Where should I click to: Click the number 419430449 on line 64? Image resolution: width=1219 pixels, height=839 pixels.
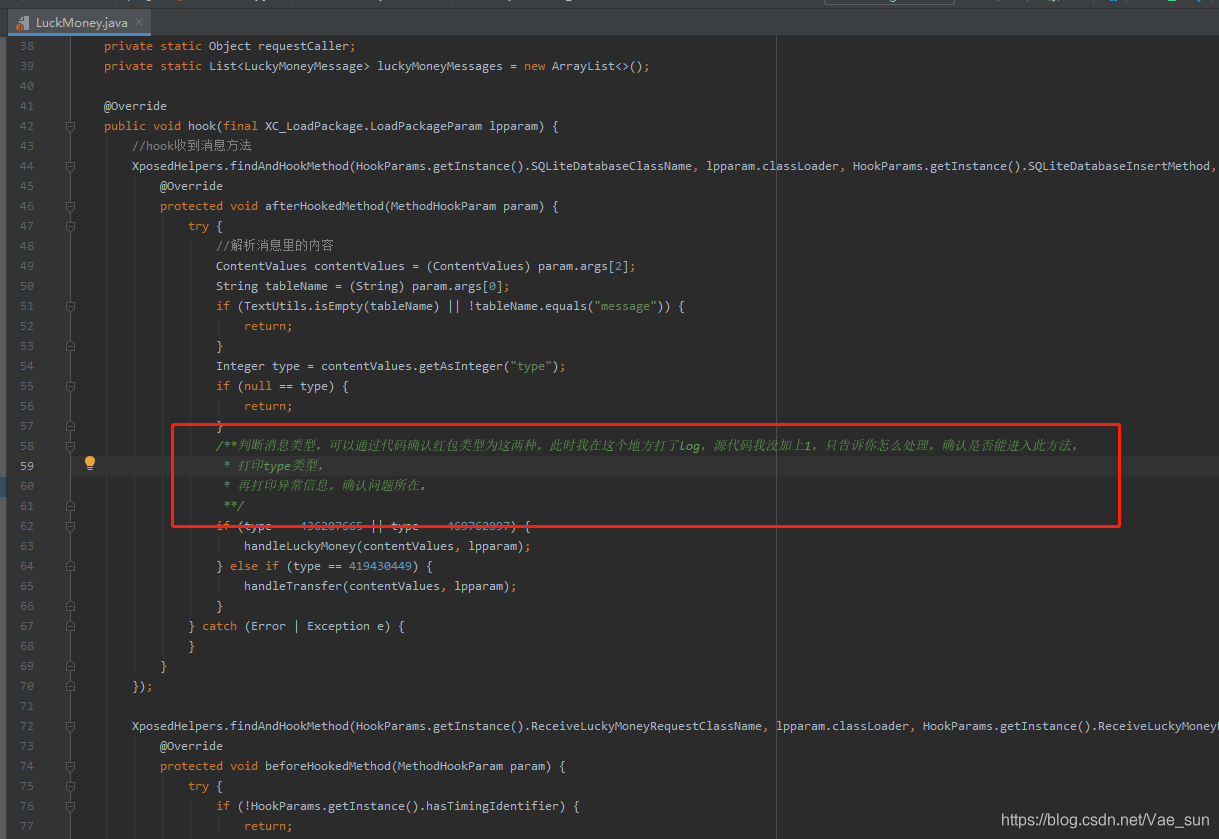[380, 566]
